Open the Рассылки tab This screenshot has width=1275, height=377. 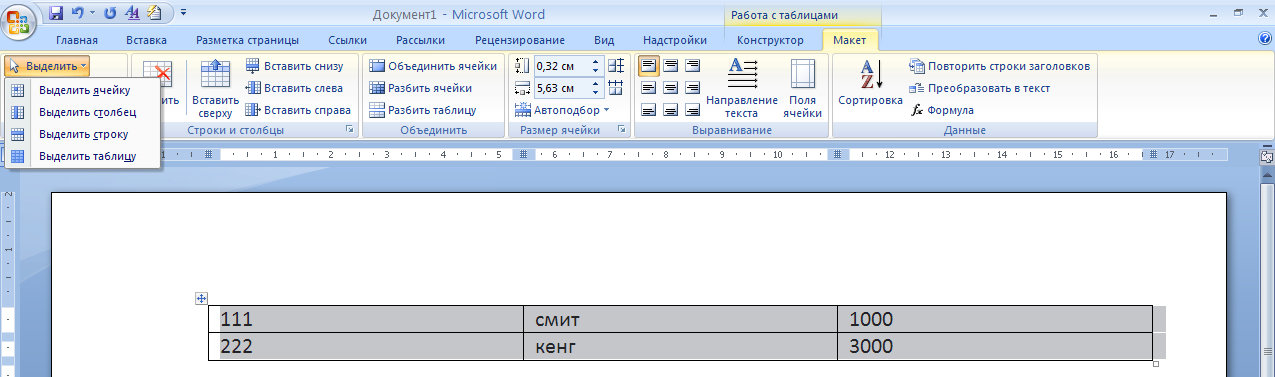click(x=420, y=40)
